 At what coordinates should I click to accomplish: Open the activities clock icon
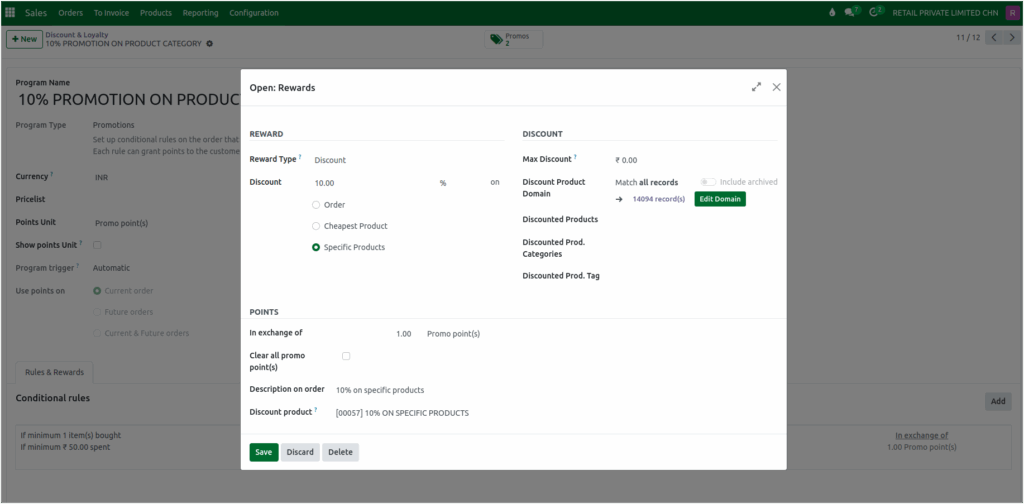coord(875,13)
